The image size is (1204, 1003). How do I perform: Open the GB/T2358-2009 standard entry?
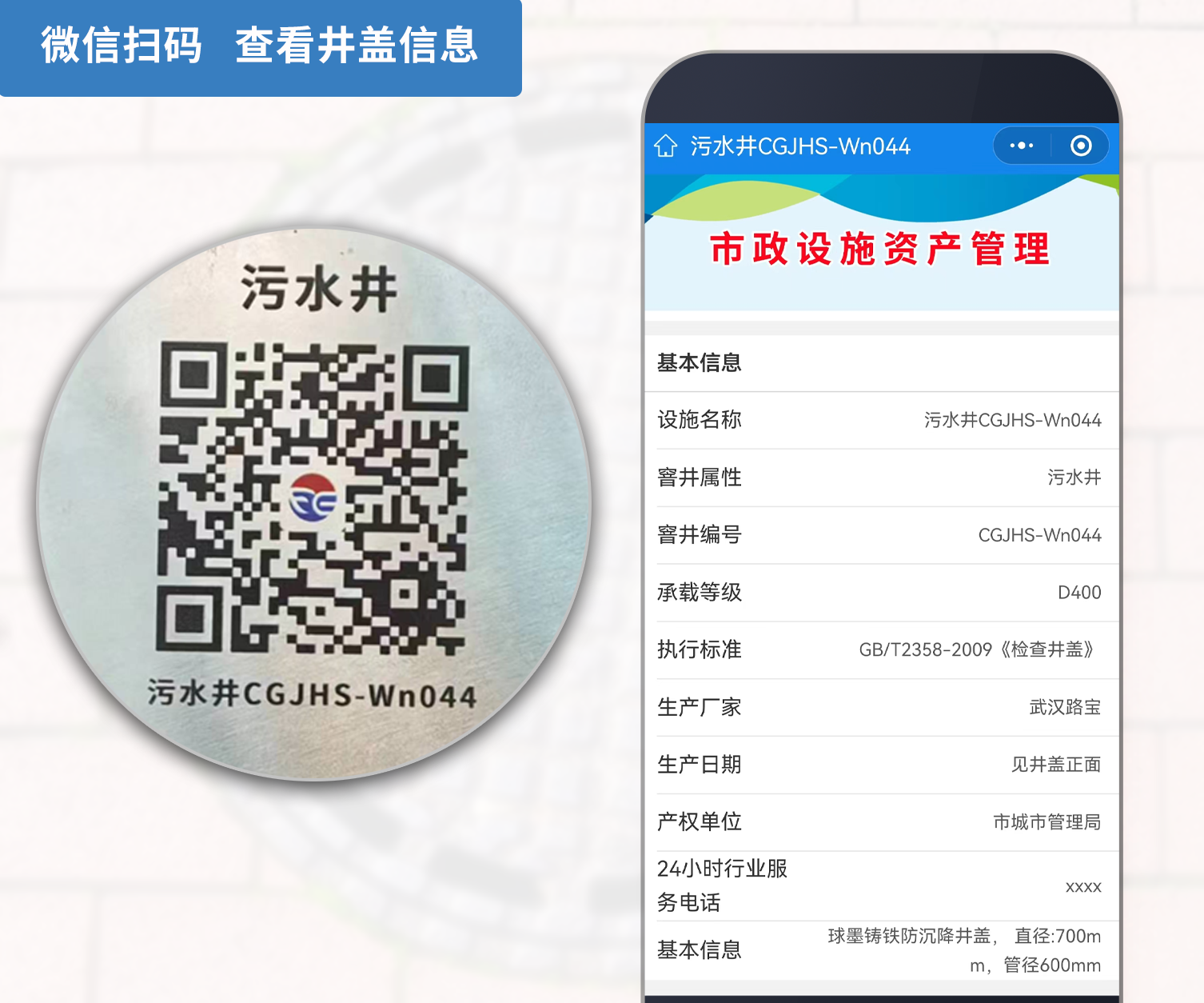[975, 649]
